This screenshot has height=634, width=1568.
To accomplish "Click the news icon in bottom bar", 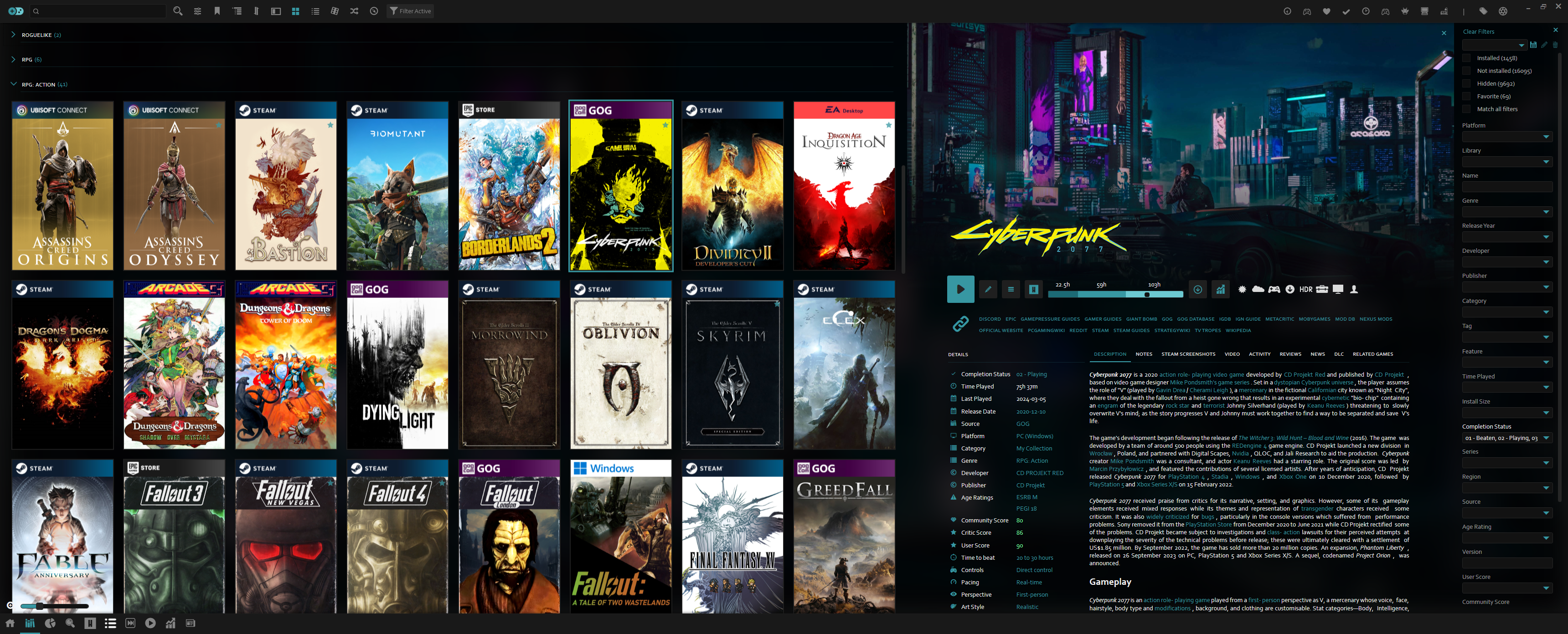I will (191, 623).
